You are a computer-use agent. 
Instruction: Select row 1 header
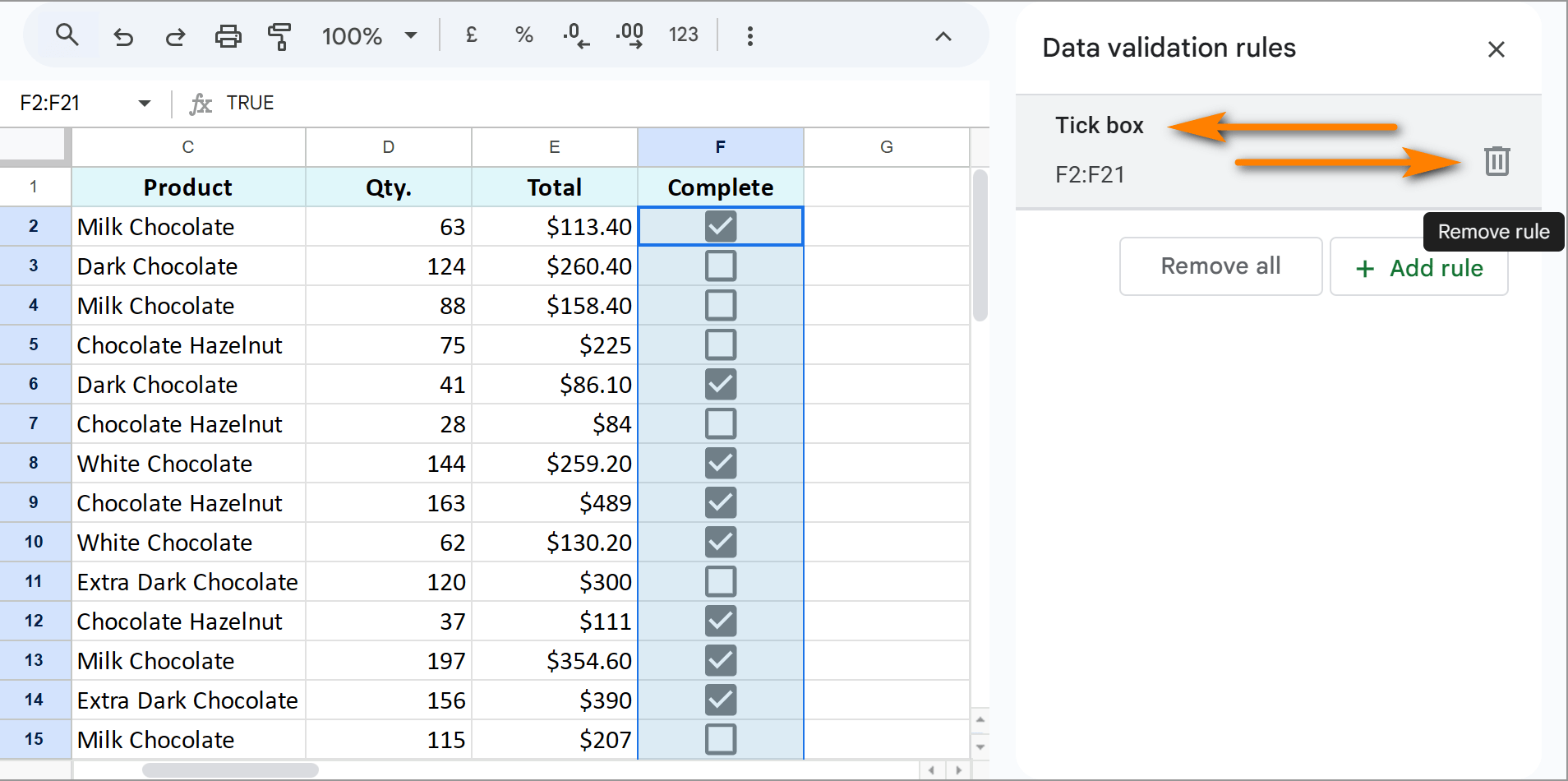tap(35, 187)
